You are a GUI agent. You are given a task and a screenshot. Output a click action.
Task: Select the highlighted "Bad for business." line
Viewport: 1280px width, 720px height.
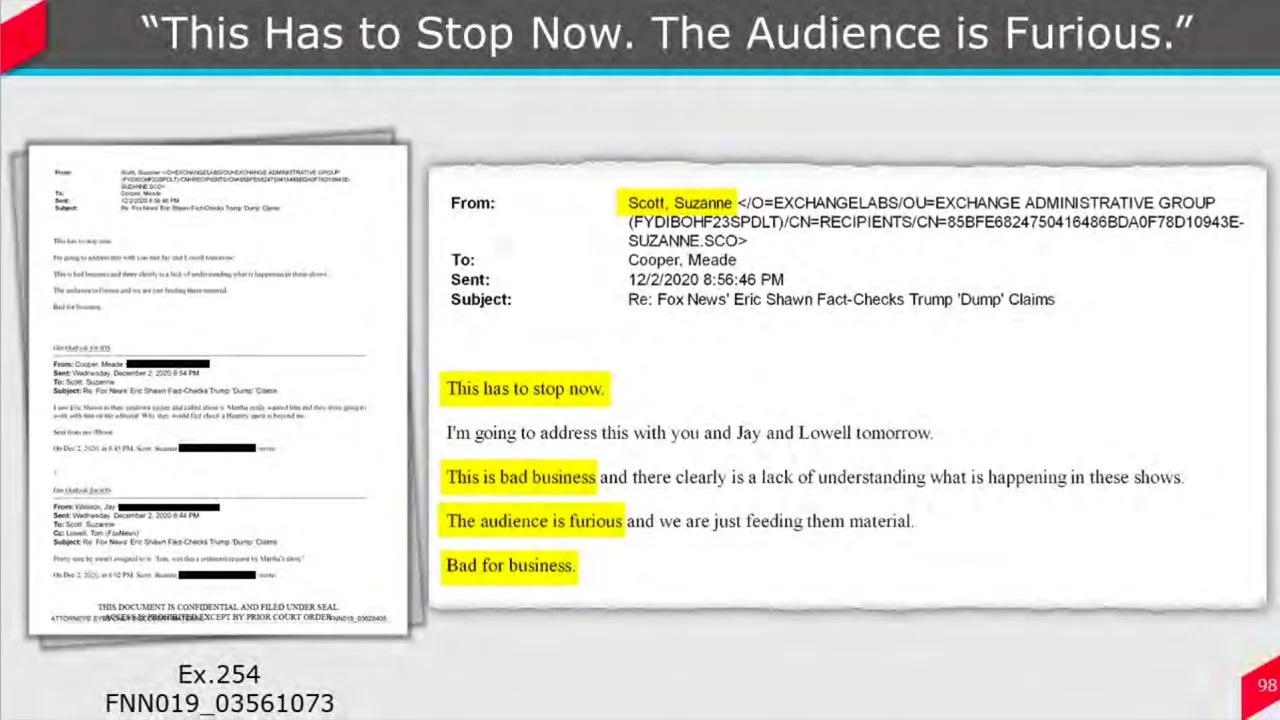(510, 565)
